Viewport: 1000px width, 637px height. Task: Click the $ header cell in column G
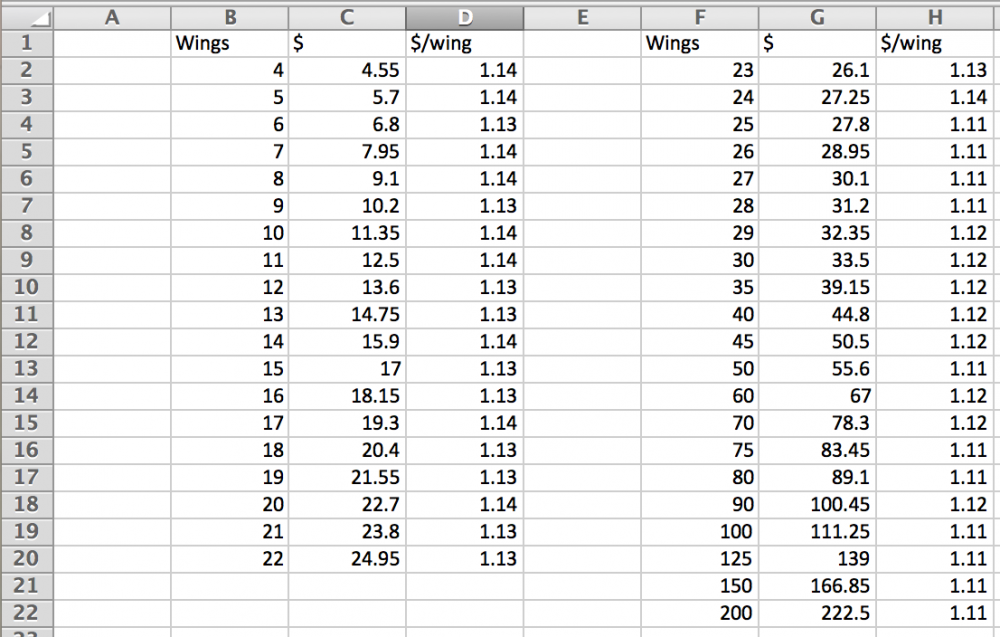[x=817, y=43]
